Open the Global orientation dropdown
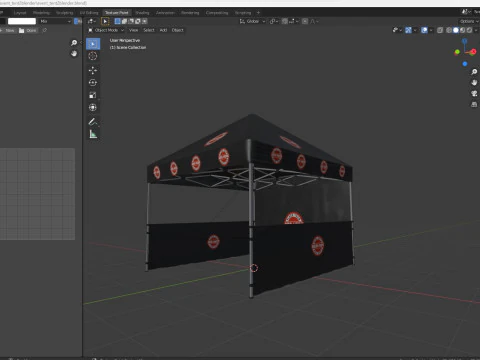The image size is (480, 360). [x=252, y=21]
